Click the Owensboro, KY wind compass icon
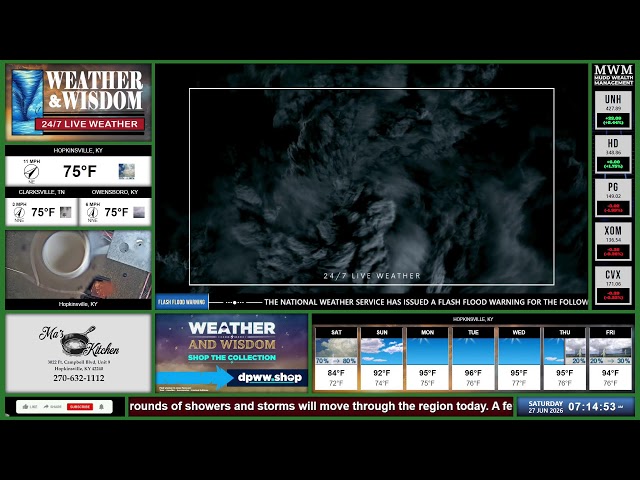640x480 pixels. click(93, 213)
